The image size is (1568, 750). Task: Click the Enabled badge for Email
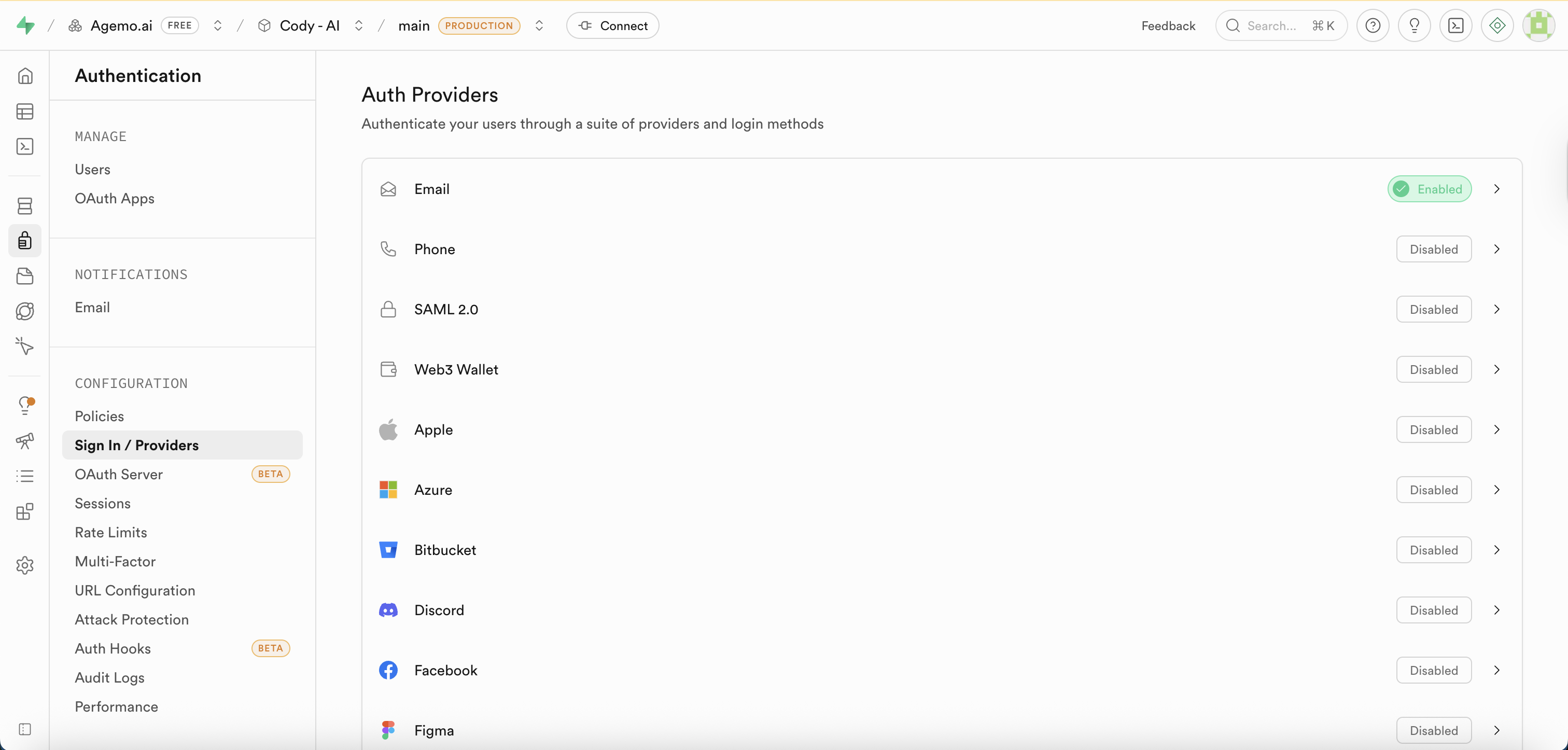click(x=1429, y=189)
